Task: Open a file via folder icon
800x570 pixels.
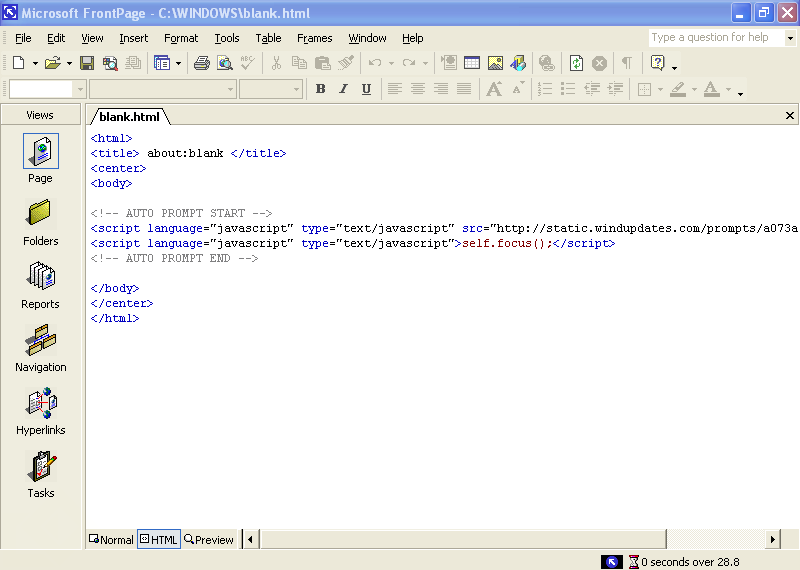Action: tap(53, 63)
